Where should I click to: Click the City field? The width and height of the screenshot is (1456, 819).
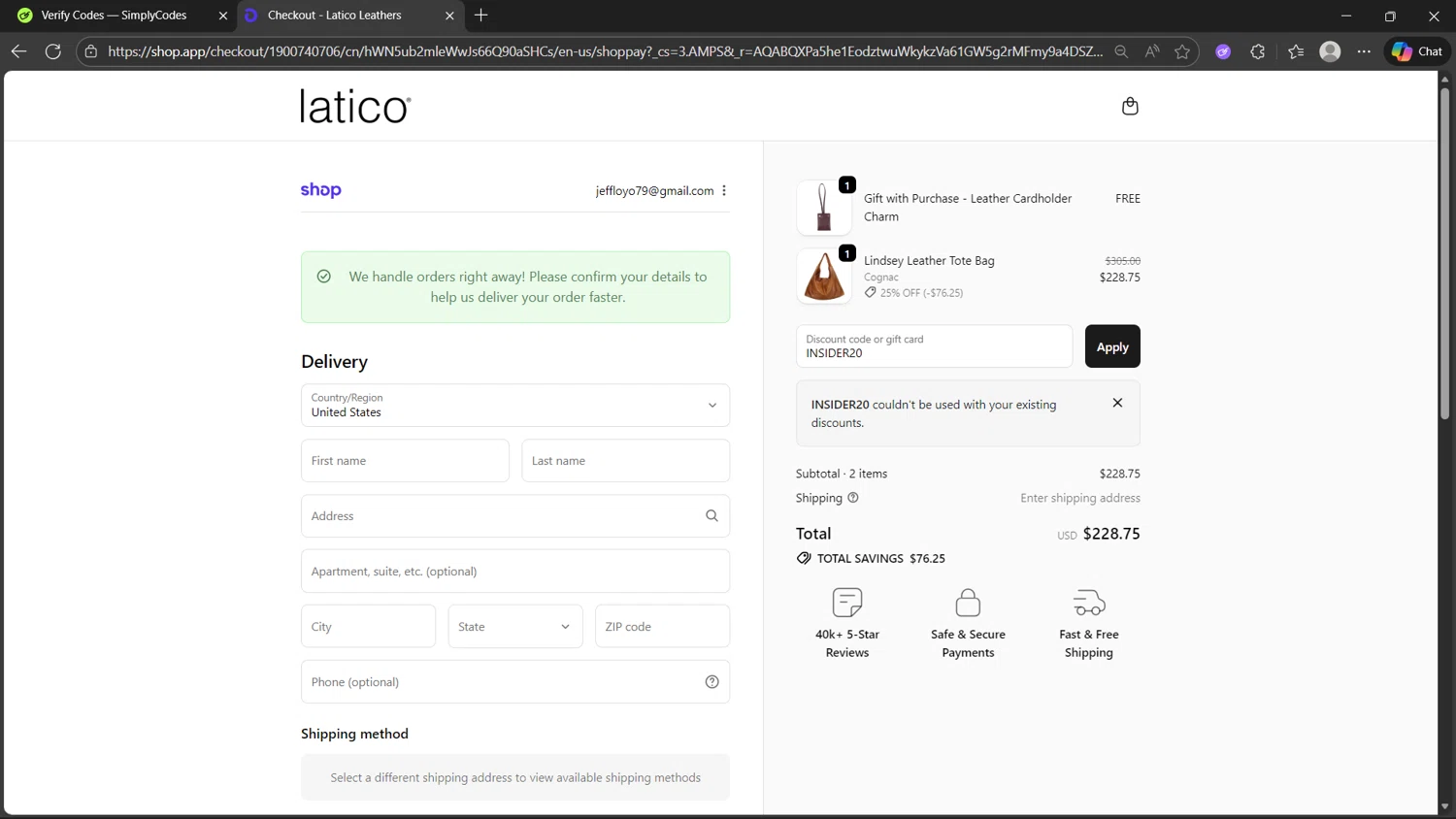(x=368, y=627)
